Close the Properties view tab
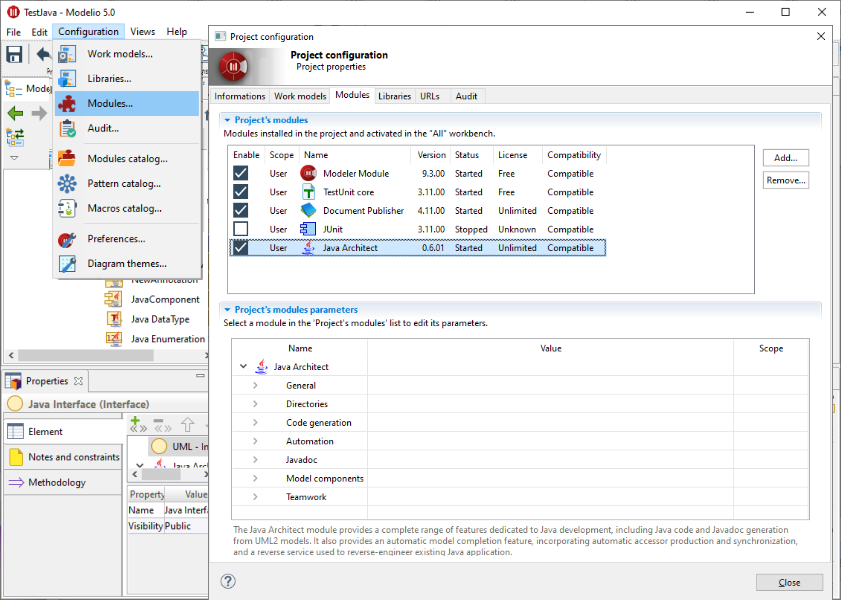This screenshot has height=600, width=841. point(78,381)
